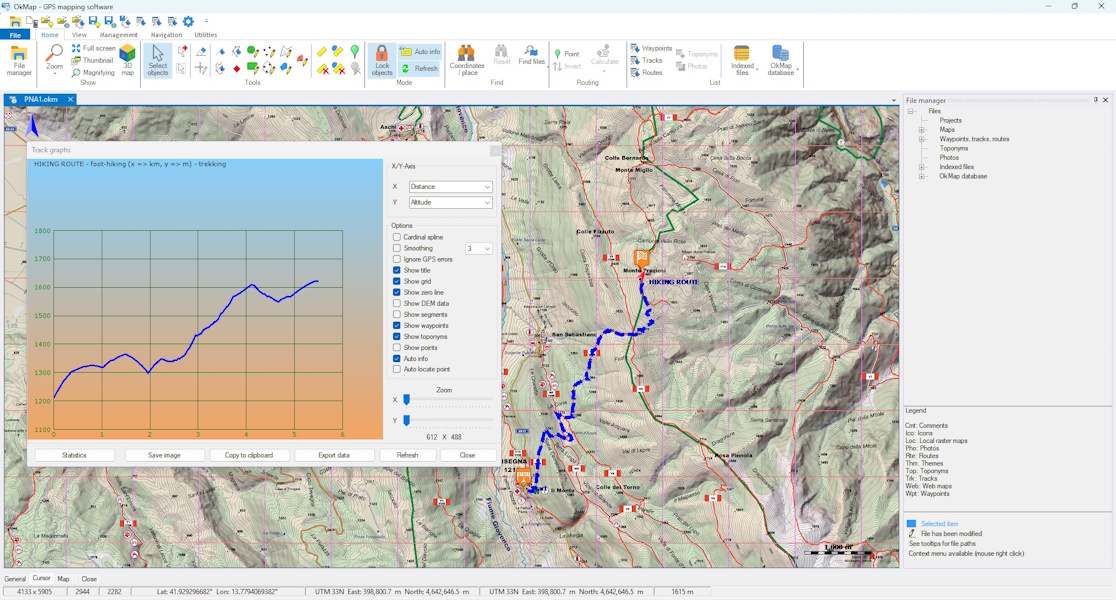
Task: Tick Ignore GPS errors
Action: (397, 259)
